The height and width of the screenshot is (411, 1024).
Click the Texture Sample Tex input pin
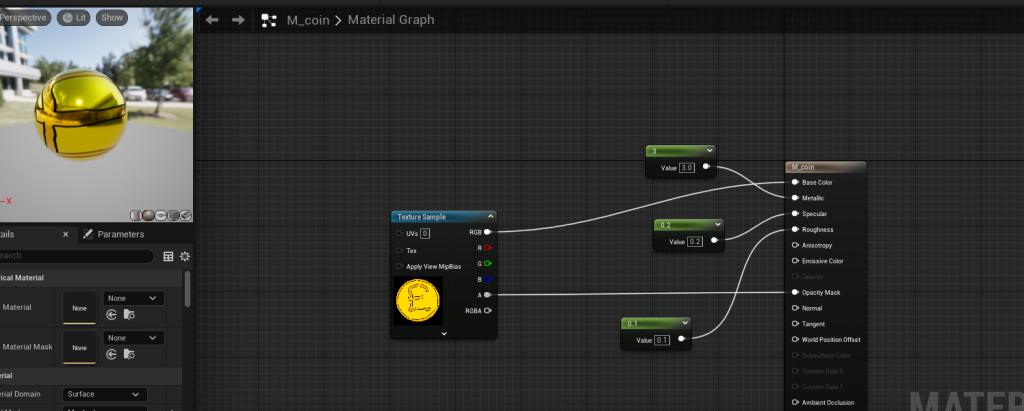pos(401,250)
